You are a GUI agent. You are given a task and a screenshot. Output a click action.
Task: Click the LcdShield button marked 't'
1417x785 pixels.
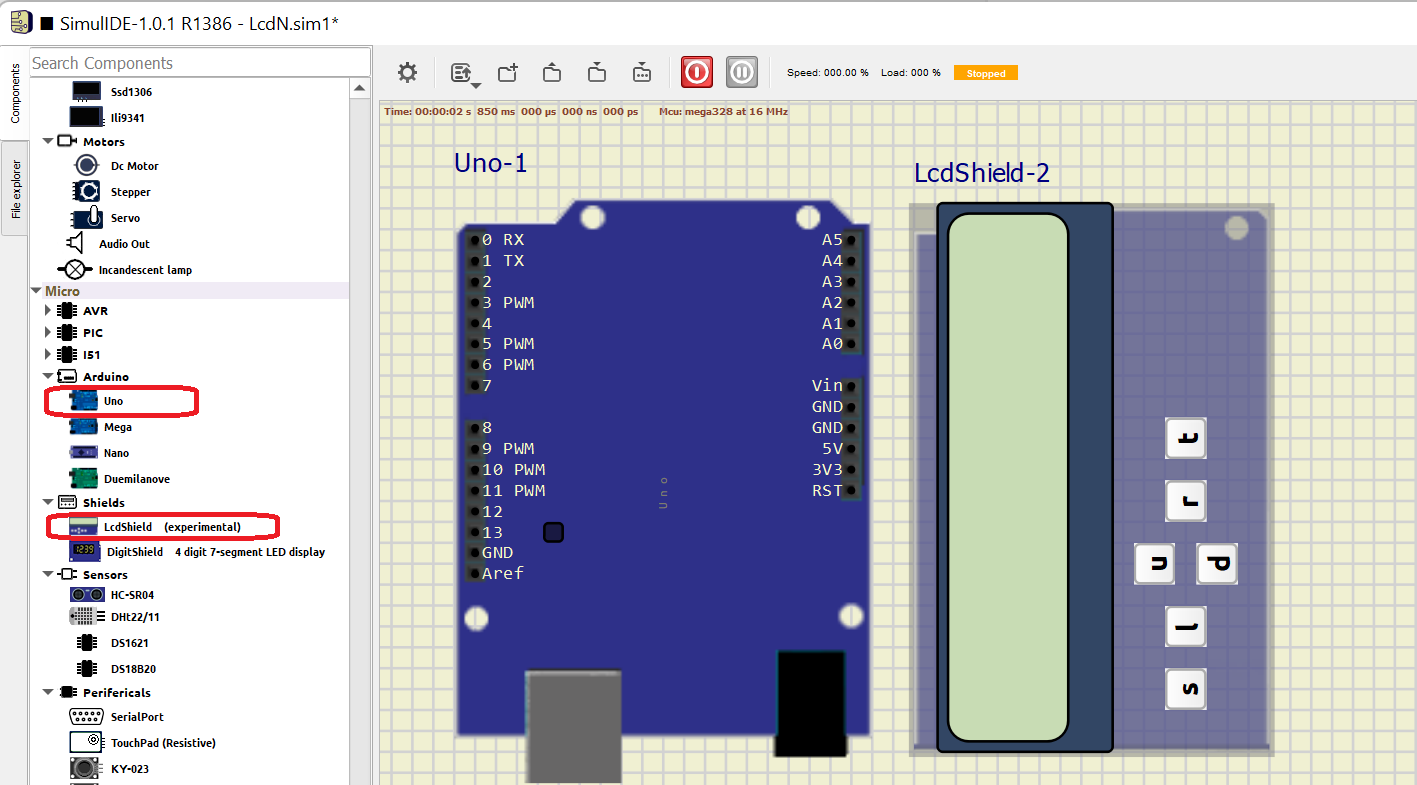click(x=1187, y=438)
